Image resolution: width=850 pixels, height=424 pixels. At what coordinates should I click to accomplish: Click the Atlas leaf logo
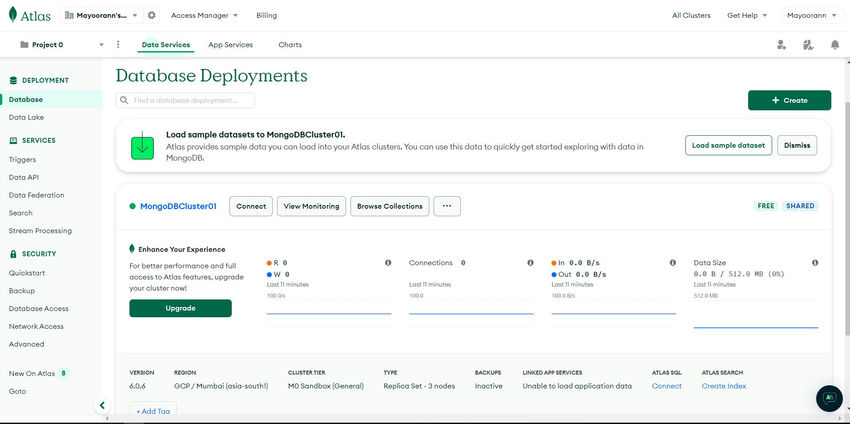tap(13, 15)
